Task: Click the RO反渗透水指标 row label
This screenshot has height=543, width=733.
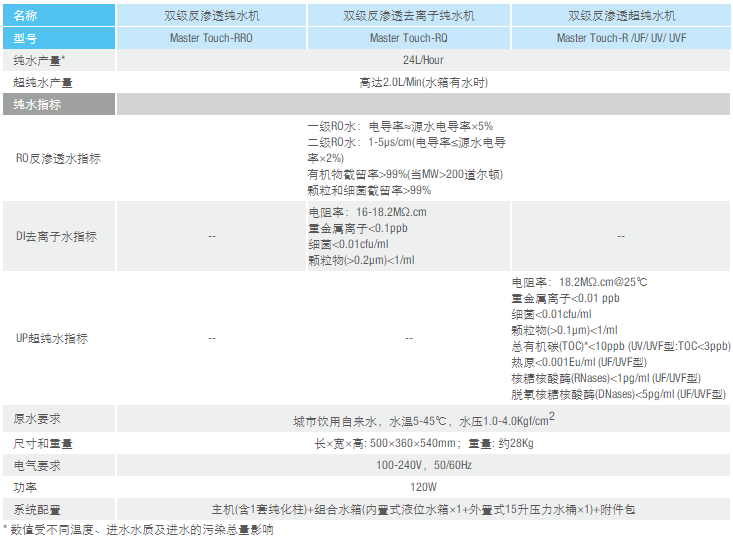Action: click(x=58, y=158)
